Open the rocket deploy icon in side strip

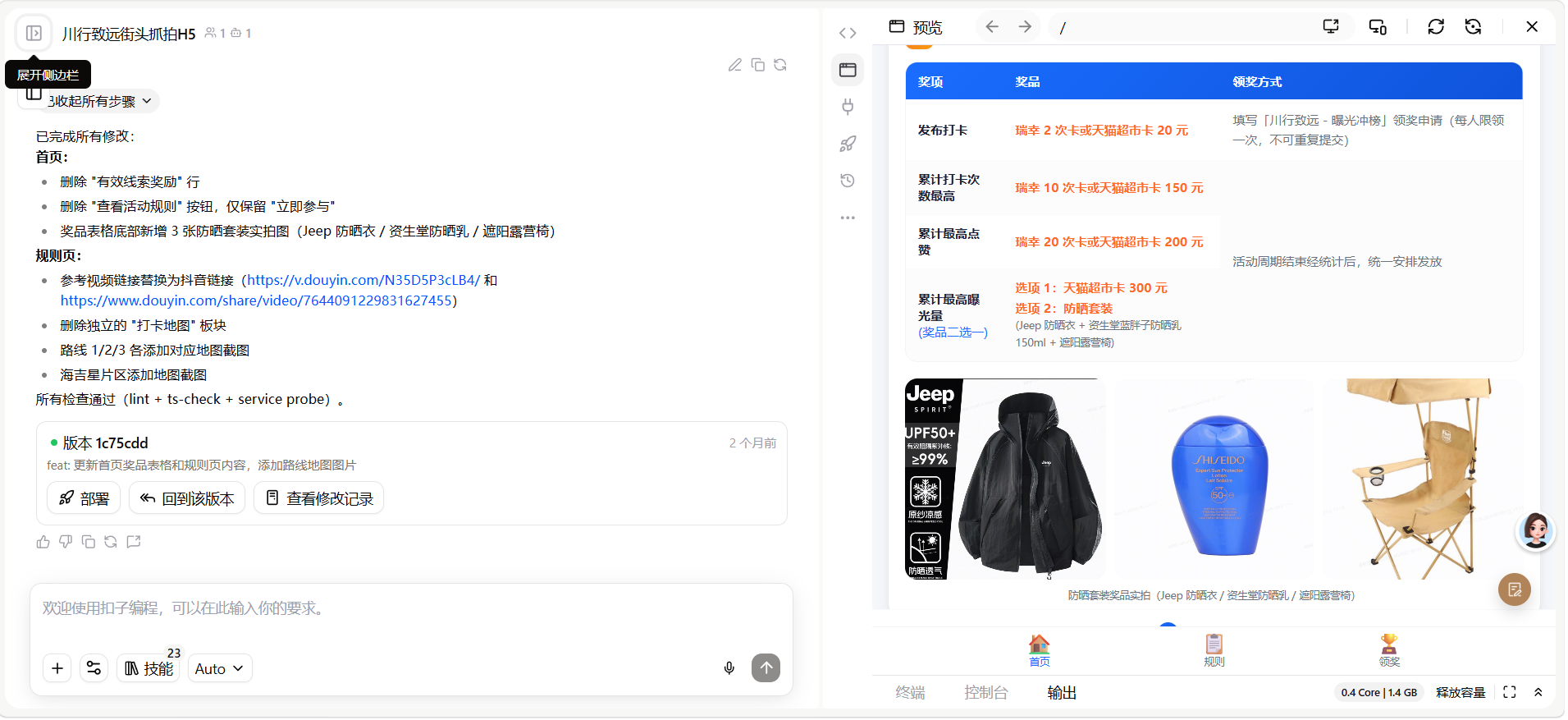tap(848, 144)
